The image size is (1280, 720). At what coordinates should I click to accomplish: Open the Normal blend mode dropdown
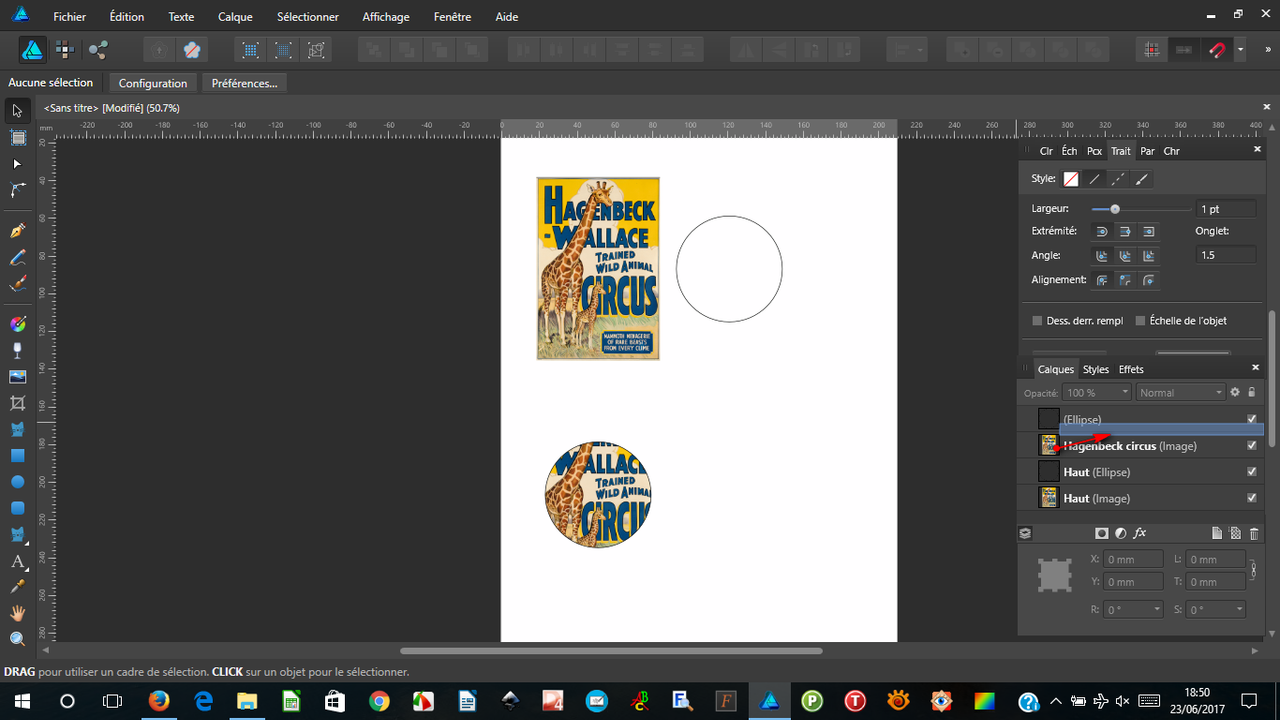point(1181,393)
